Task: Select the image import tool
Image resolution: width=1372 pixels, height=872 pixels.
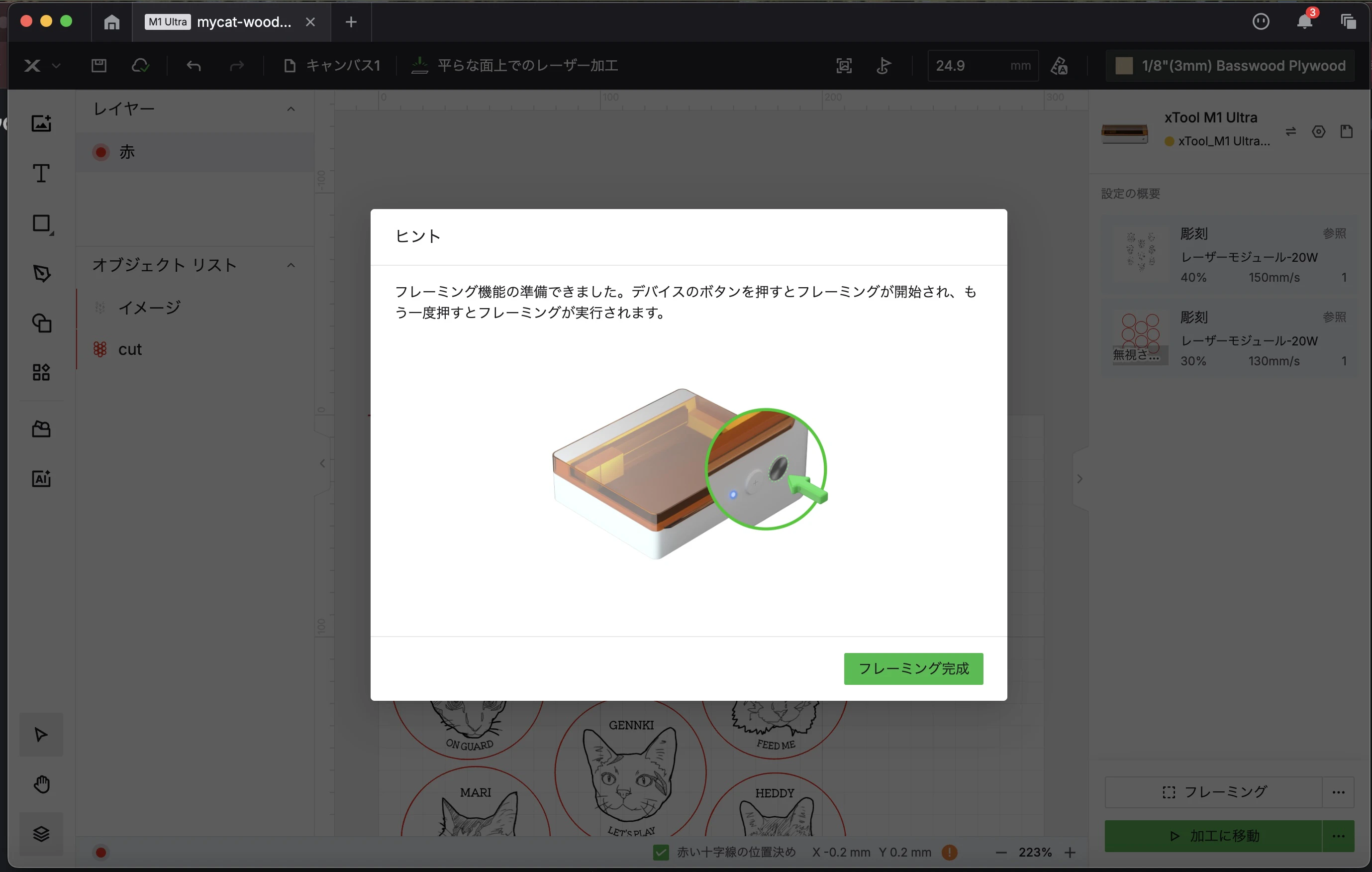Action: click(41, 123)
